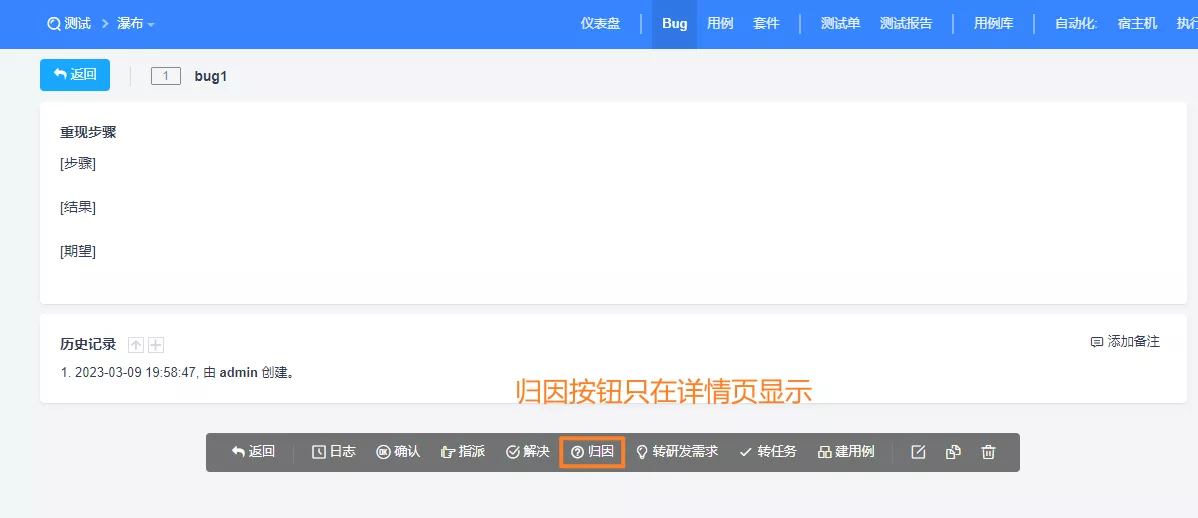Viewport: 1198px width, 518px height.
Task: Open the 测试报告 tab
Action: tap(906, 24)
